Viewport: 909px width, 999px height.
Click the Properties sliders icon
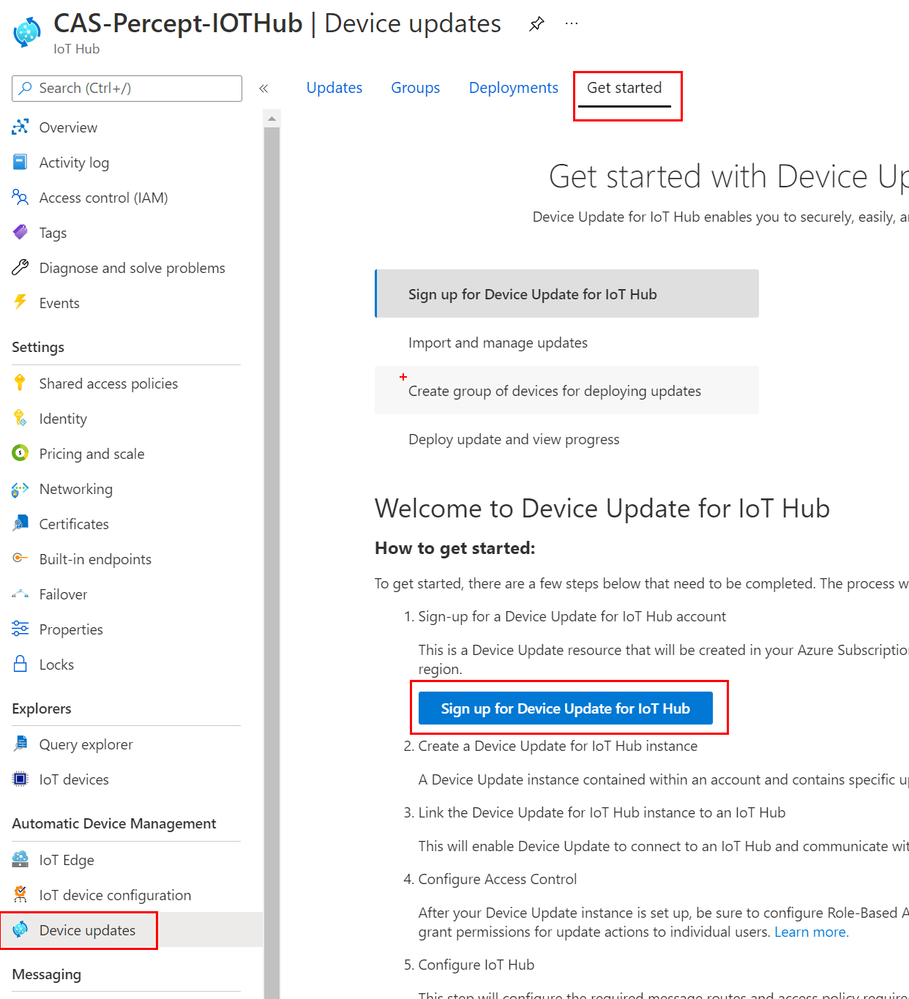point(20,629)
